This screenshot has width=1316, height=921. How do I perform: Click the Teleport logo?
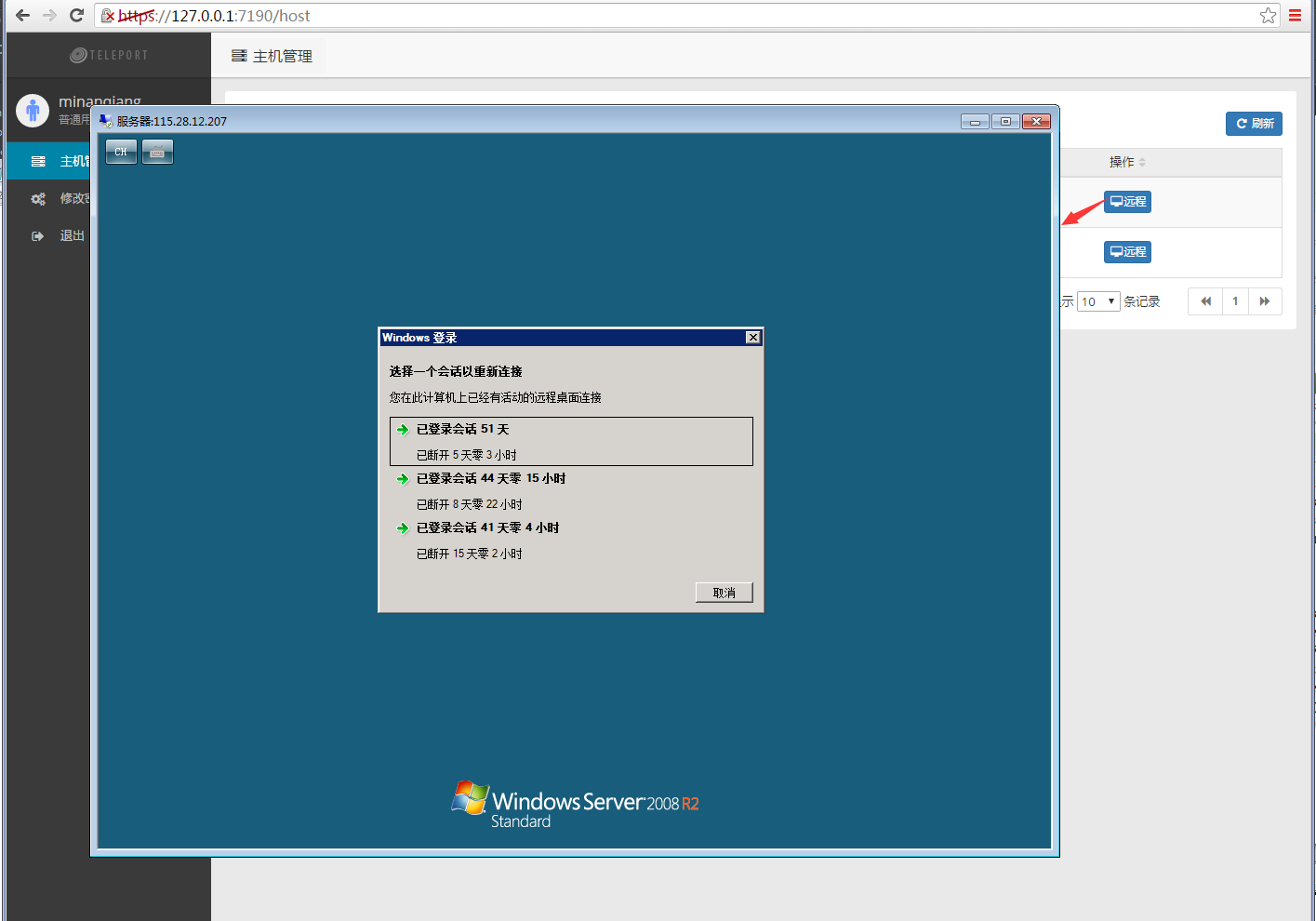[x=109, y=55]
